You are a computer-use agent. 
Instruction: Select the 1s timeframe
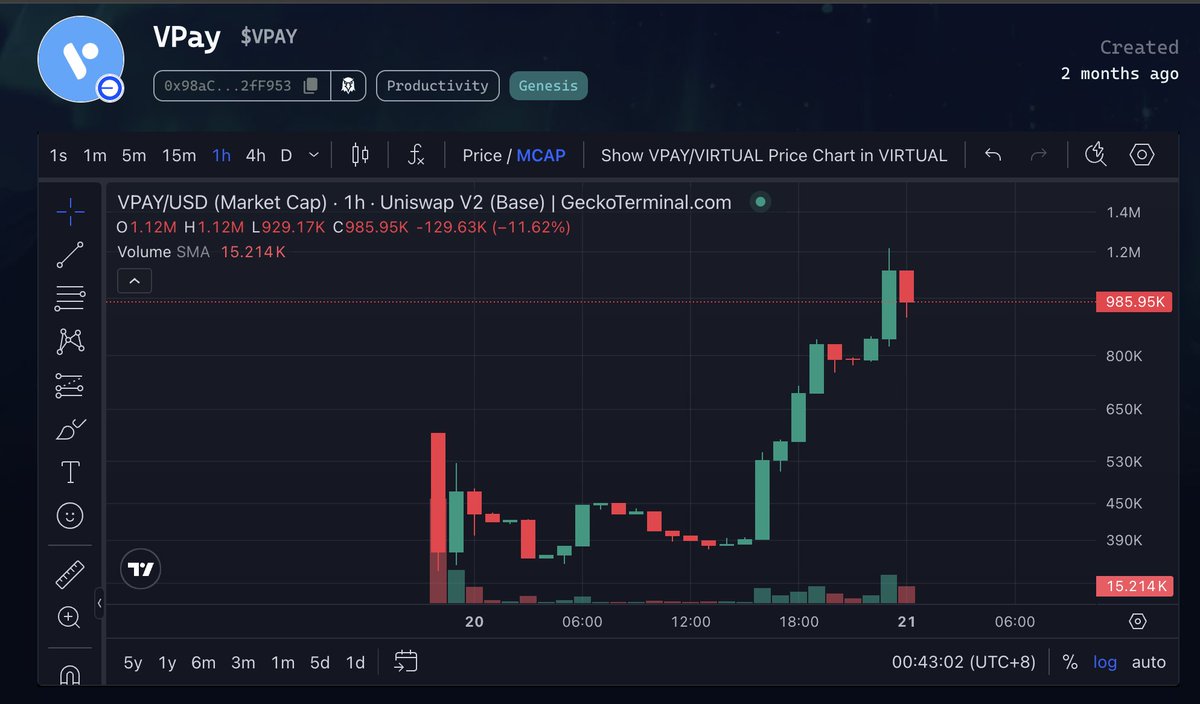click(58, 155)
